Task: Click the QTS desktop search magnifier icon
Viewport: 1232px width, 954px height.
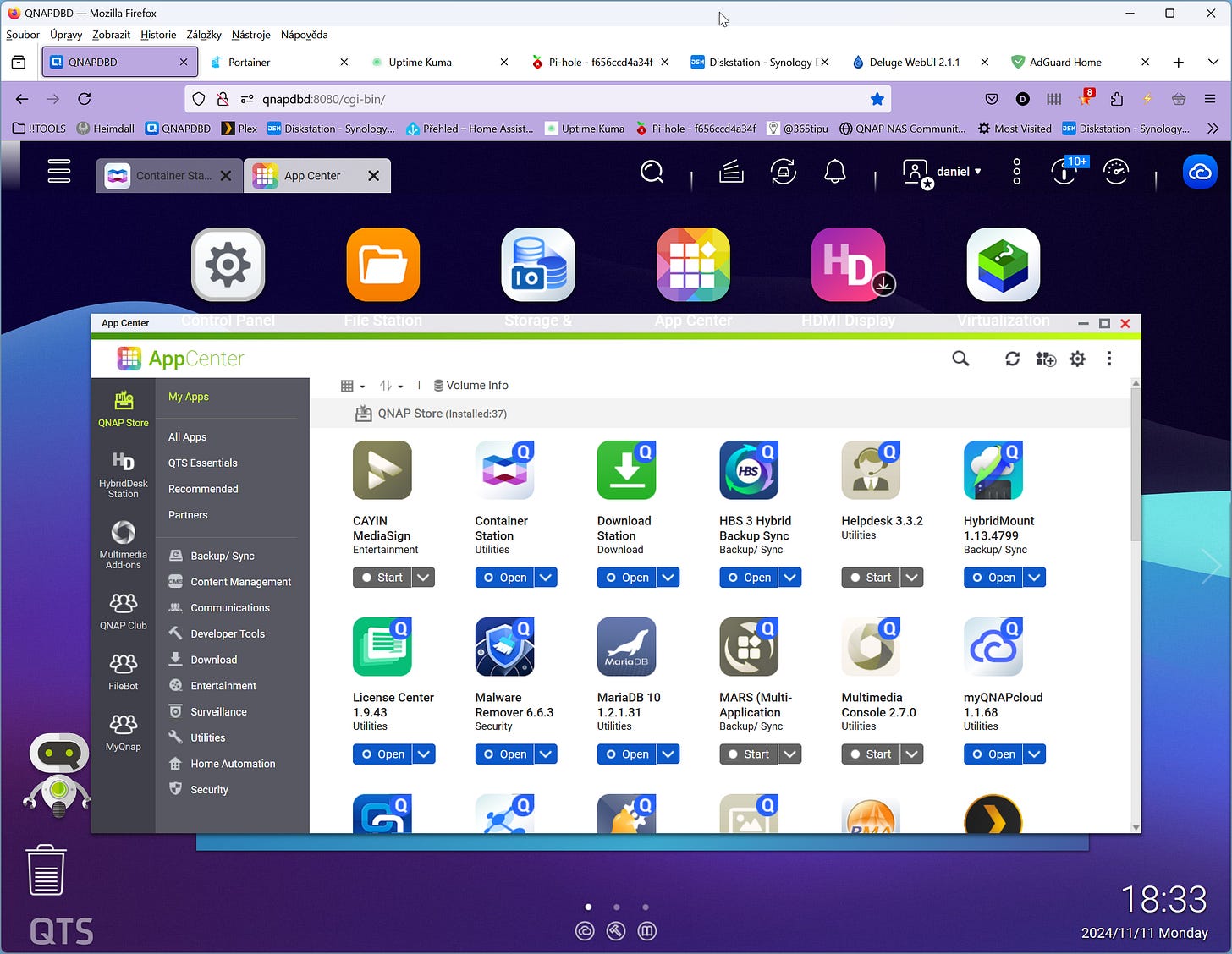Action: click(x=652, y=172)
